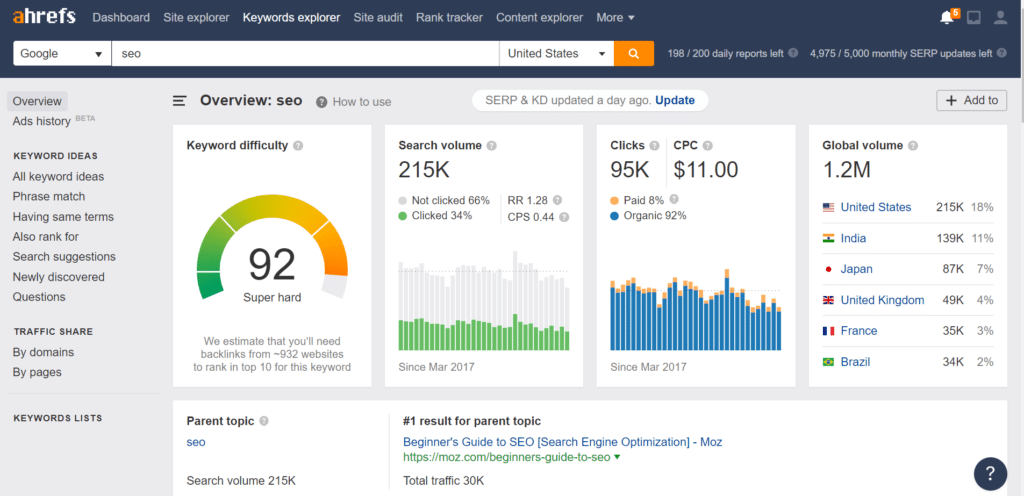The width and height of the screenshot is (1024, 496).
Task: Click help icon next to CPC
Action: (708, 146)
